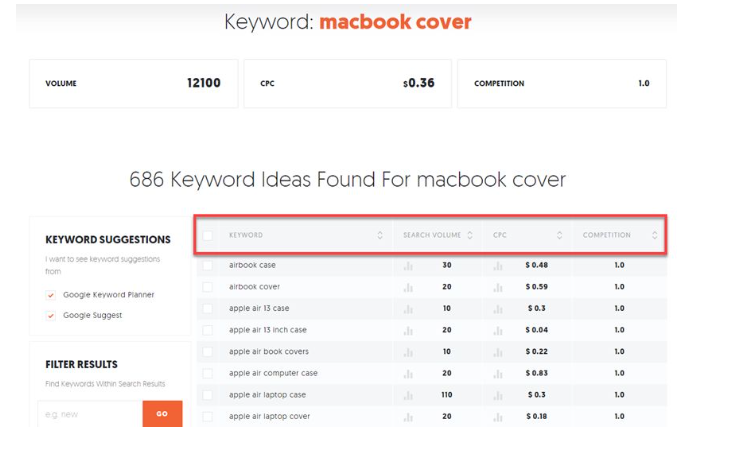Click the Volume 12100 summary card
The width and height of the screenshot is (742, 449).
click(133, 84)
